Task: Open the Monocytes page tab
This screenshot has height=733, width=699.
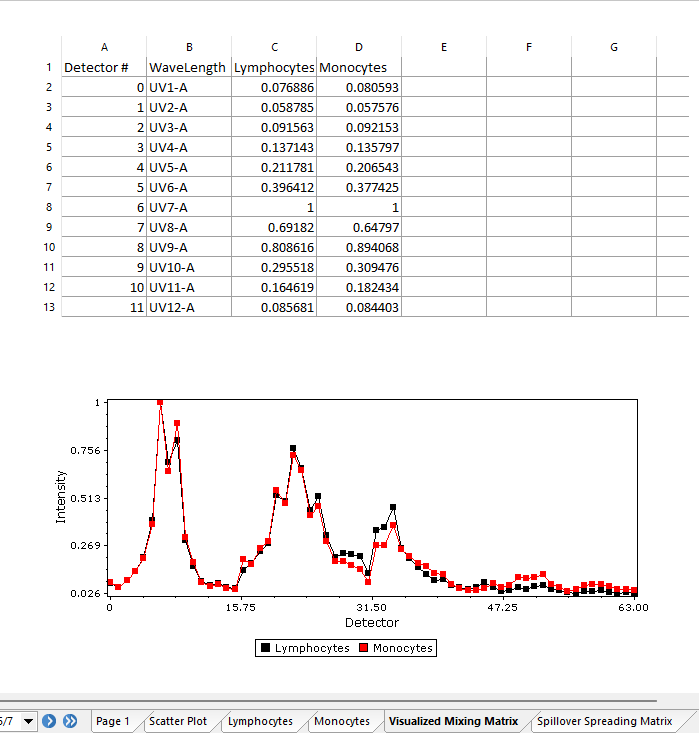Action: pos(342,721)
